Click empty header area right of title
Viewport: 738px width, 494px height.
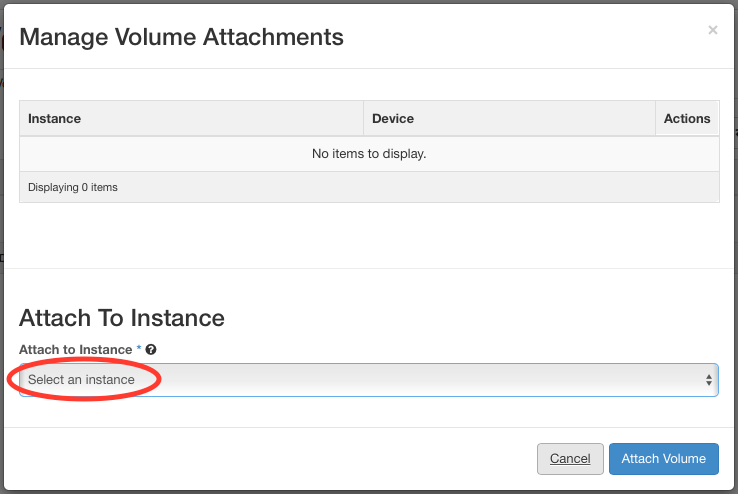pos(520,38)
